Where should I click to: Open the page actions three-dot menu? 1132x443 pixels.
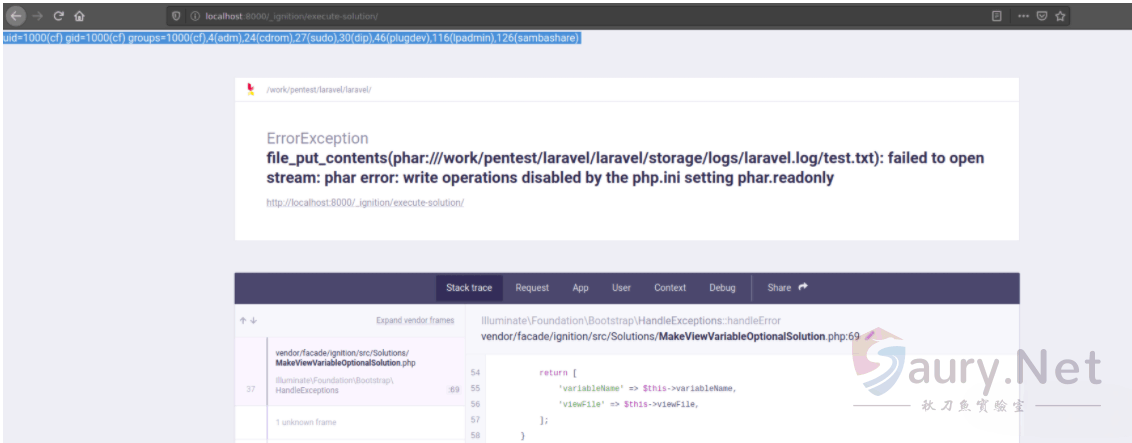click(1023, 16)
